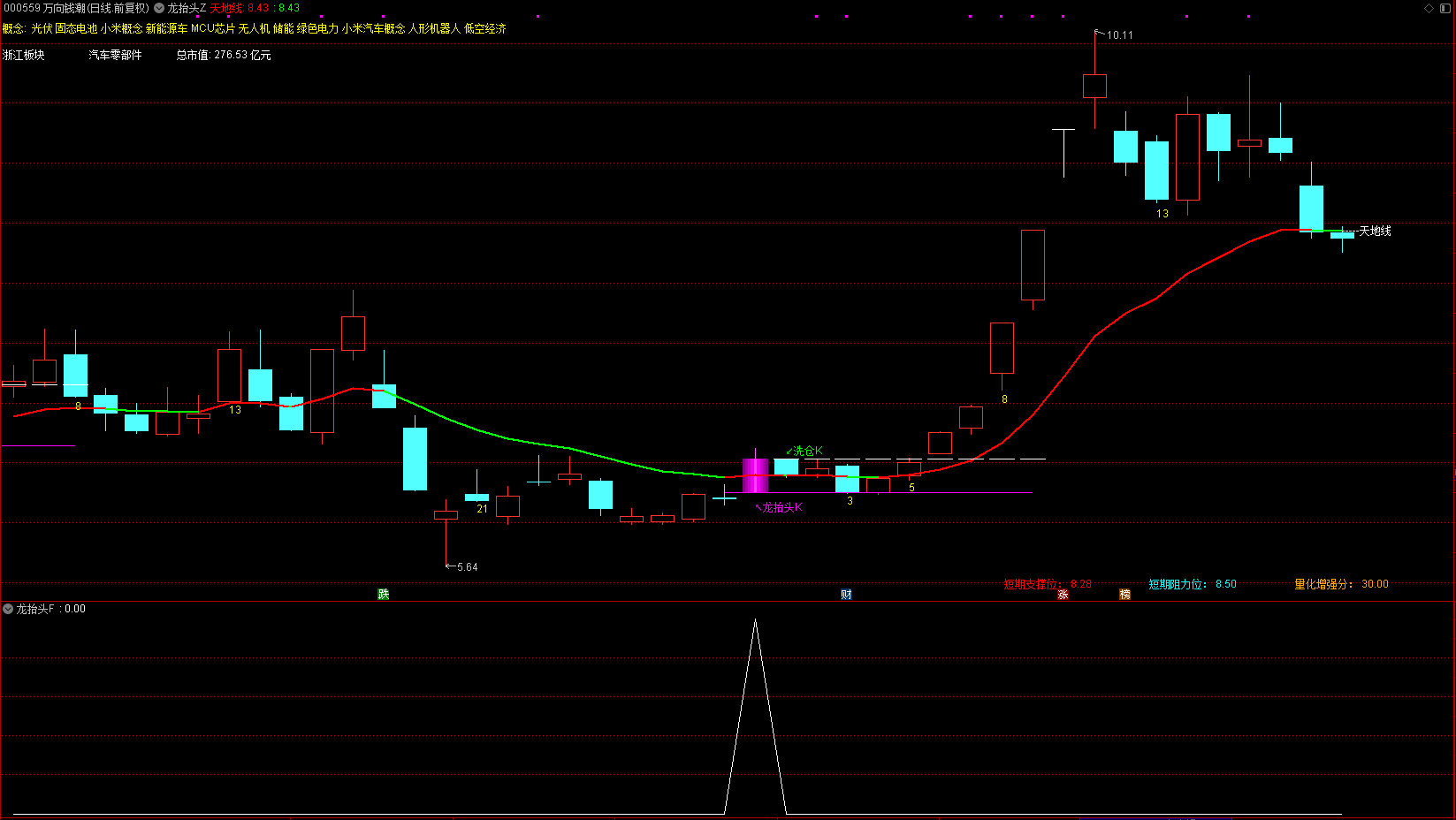Click the 人形机器人 concept tag
The height and width of the screenshot is (820, 1456).
[435, 29]
